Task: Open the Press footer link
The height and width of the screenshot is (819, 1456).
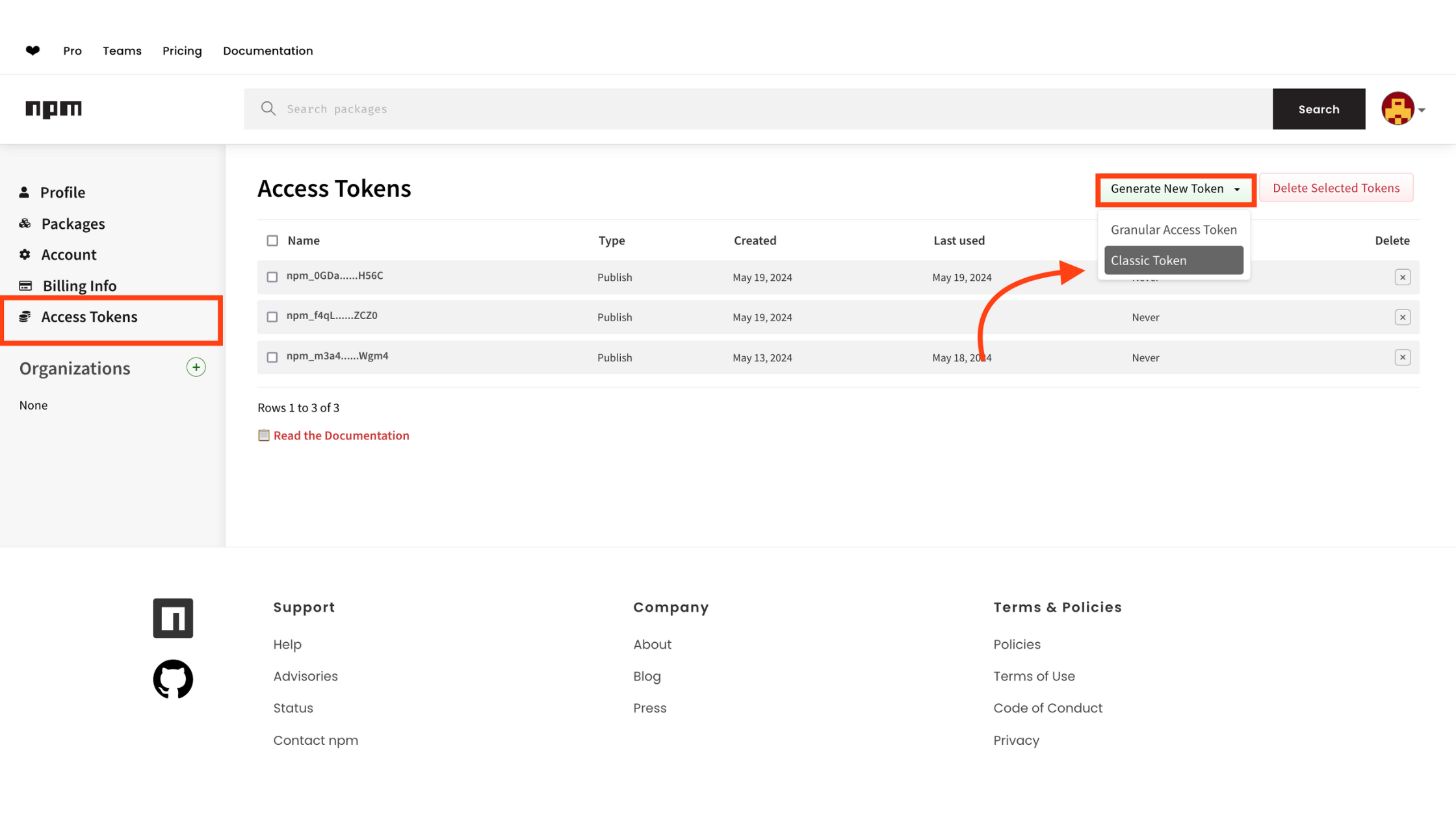Action: click(649, 708)
